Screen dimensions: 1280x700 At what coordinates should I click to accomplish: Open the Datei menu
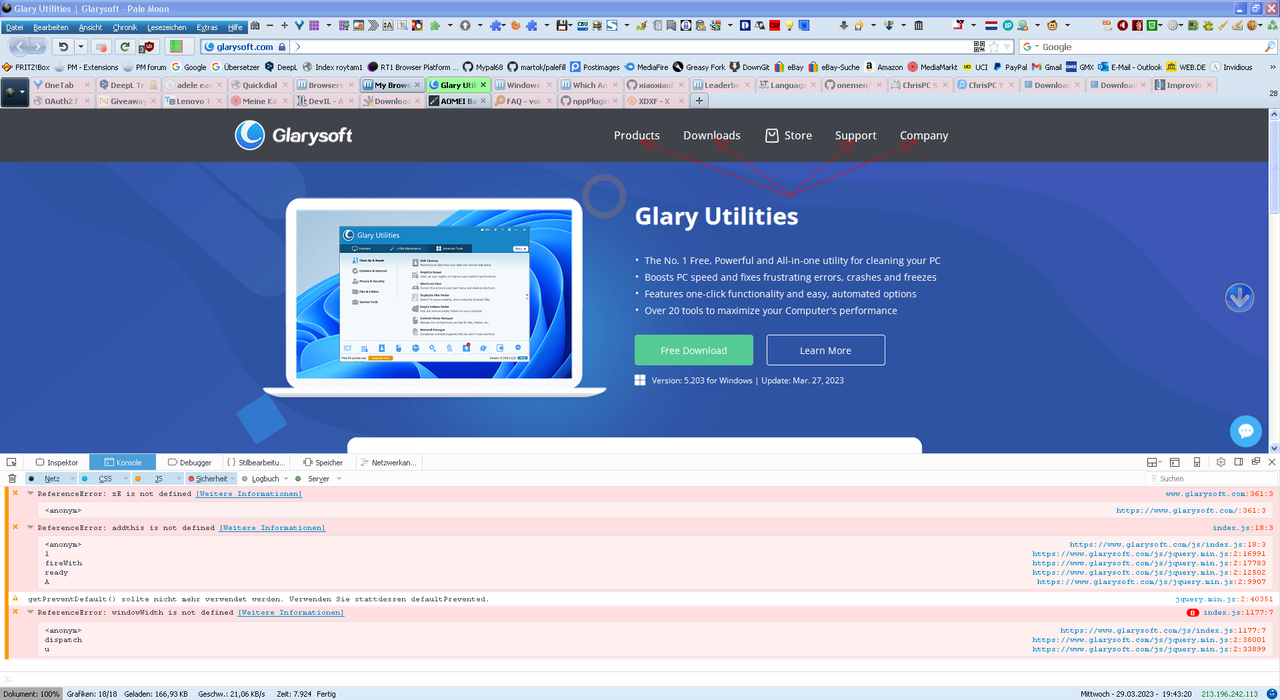[x=14, y=27]
